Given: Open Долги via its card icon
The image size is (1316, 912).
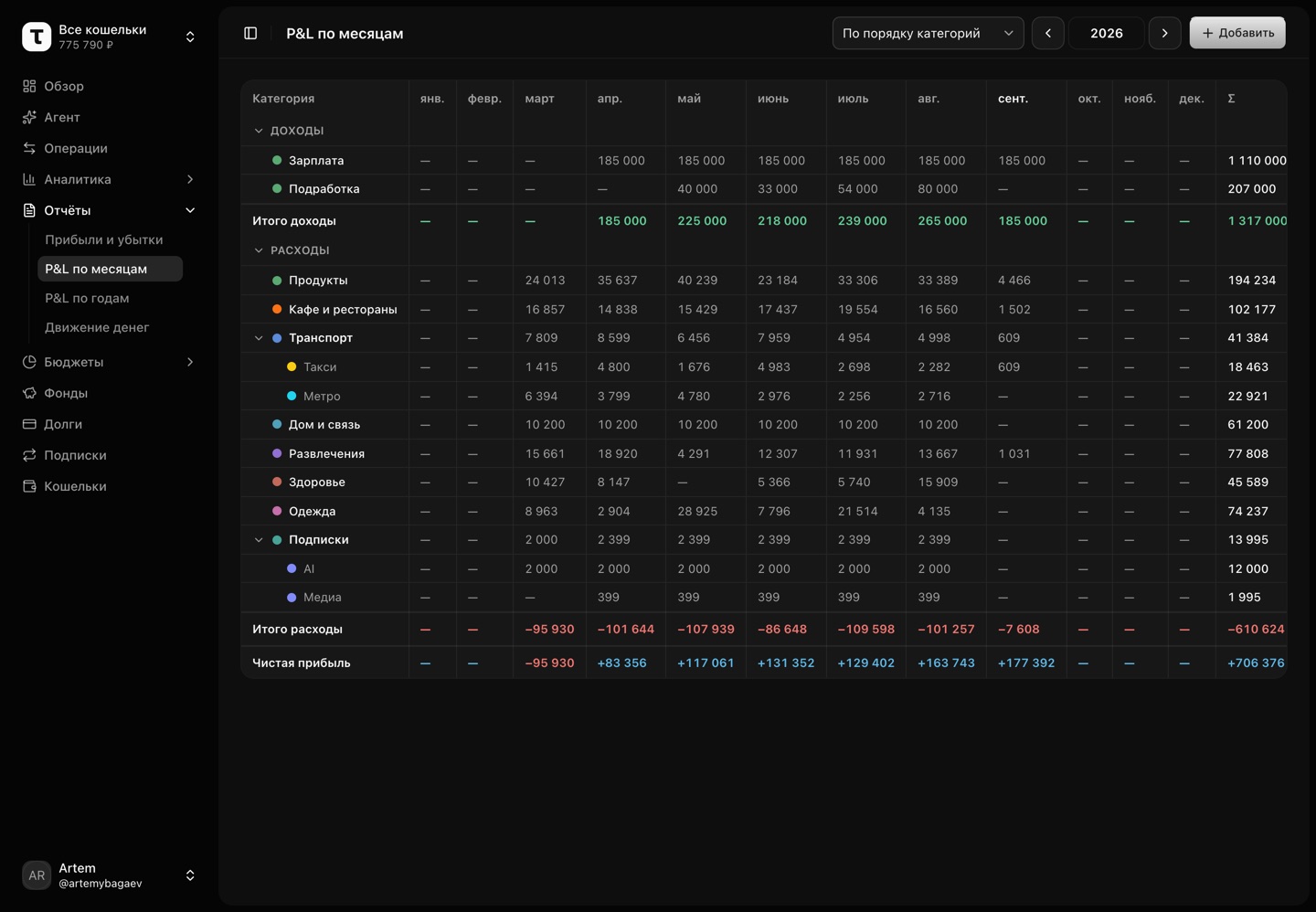Looking at the screenshot, I should tap(29, 424).
